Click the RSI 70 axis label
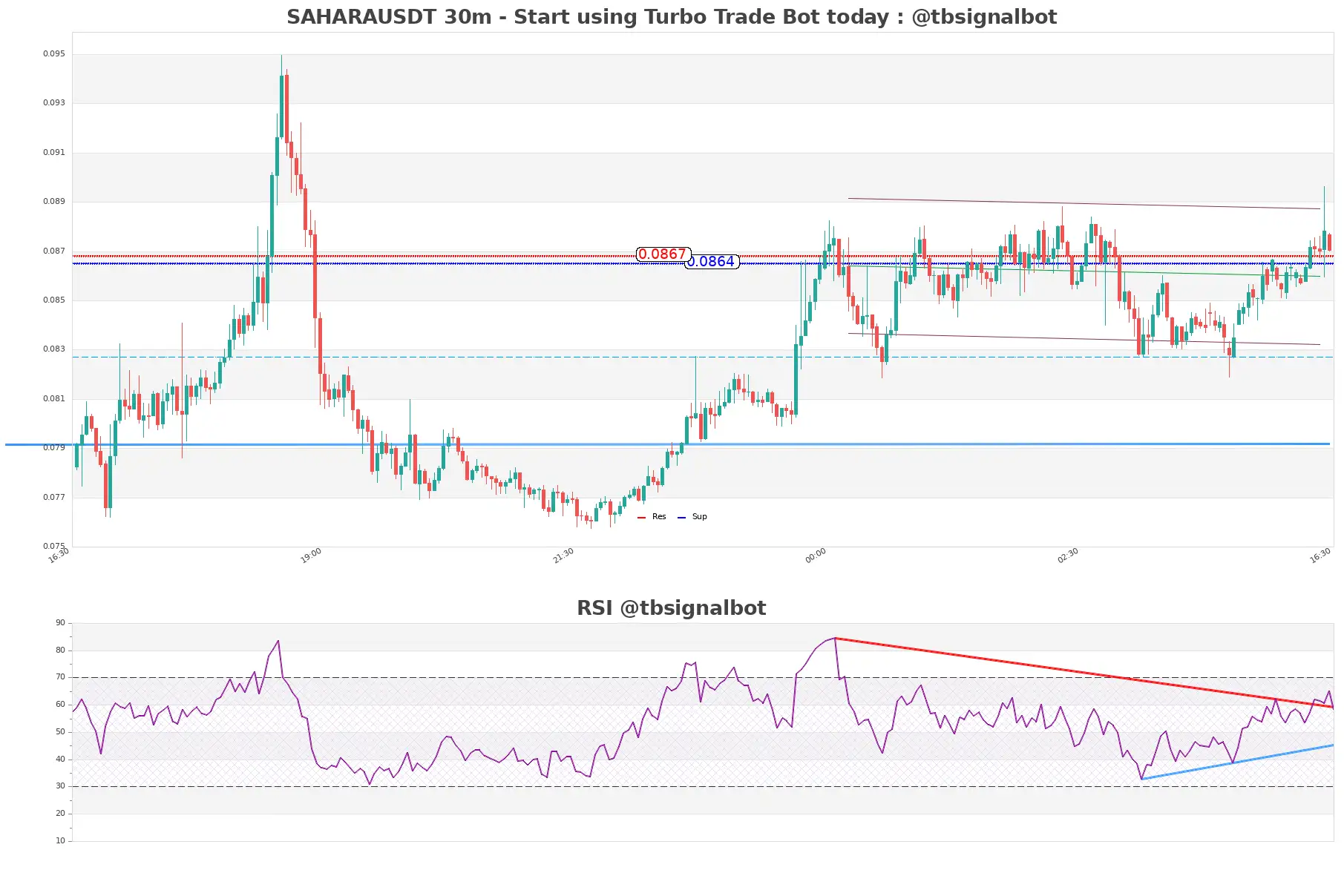The height and width of the screenshot is (896, 1344). point(61,677)
